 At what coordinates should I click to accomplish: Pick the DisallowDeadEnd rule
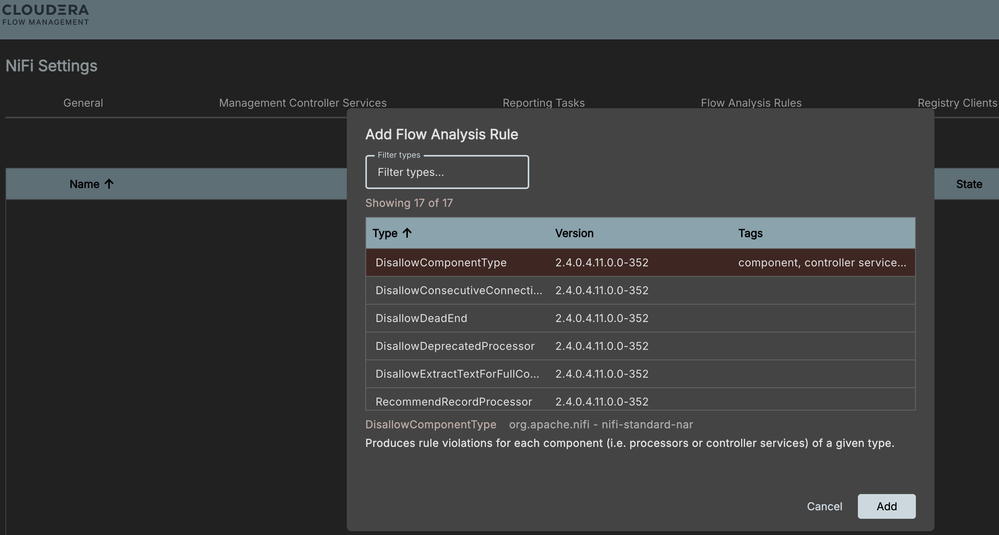[421, 318]
